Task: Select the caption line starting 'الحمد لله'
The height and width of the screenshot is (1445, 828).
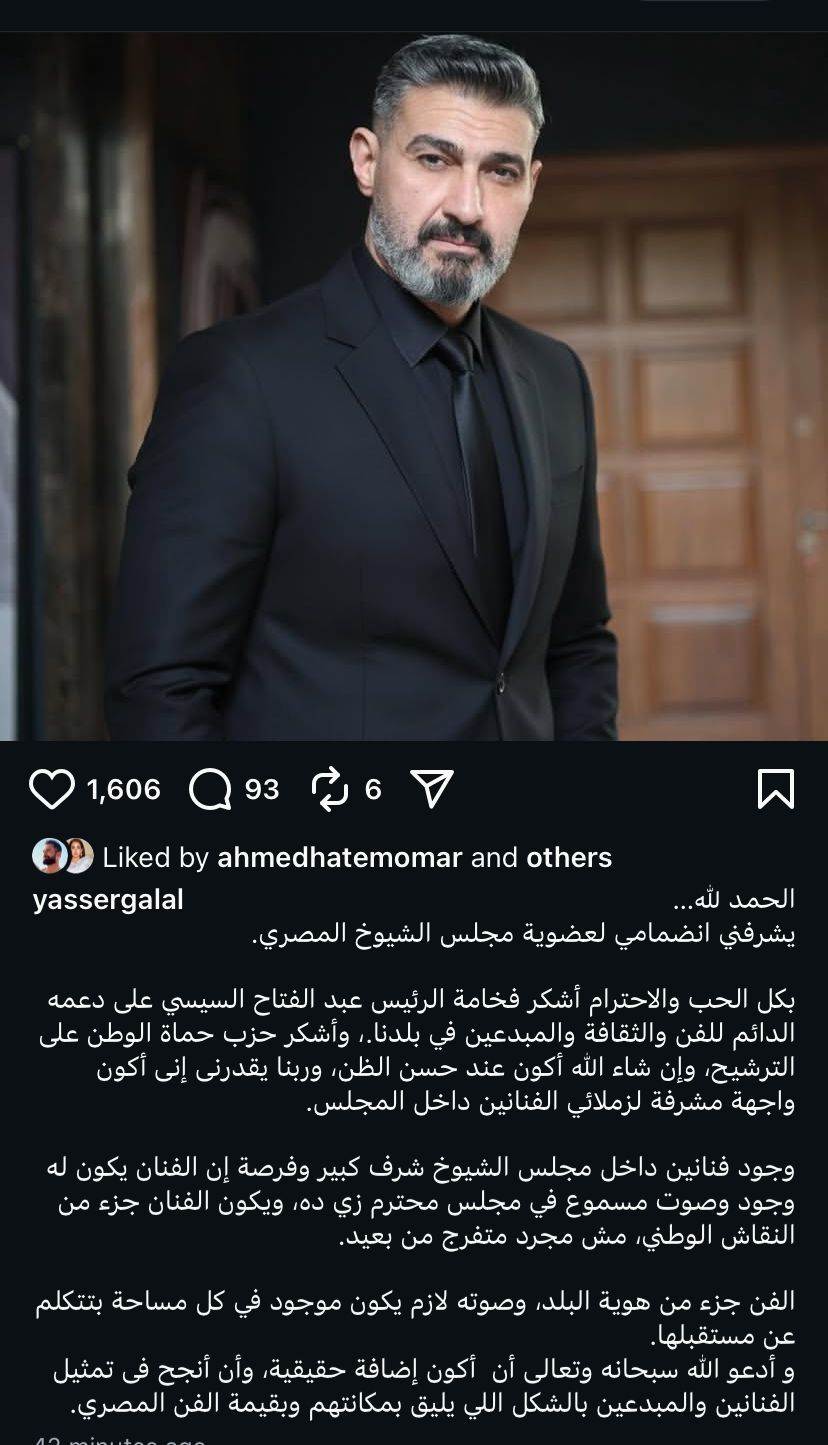Action: point(734,899)
